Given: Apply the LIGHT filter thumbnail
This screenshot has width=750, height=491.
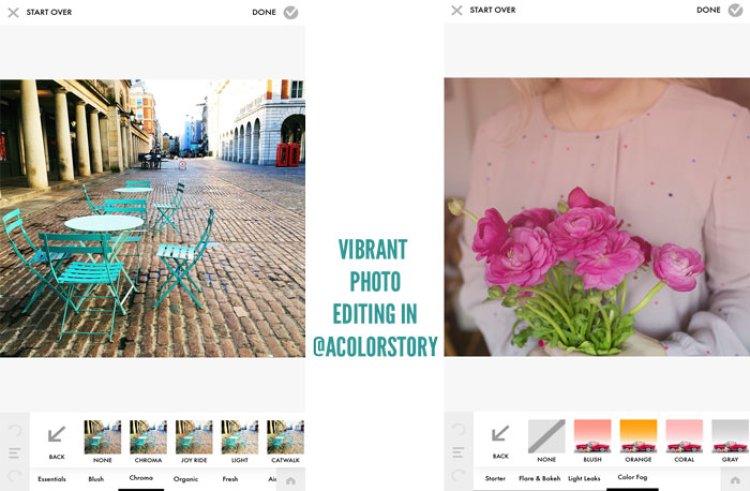Looking at the screenshot, I should (x=240, y=437).
